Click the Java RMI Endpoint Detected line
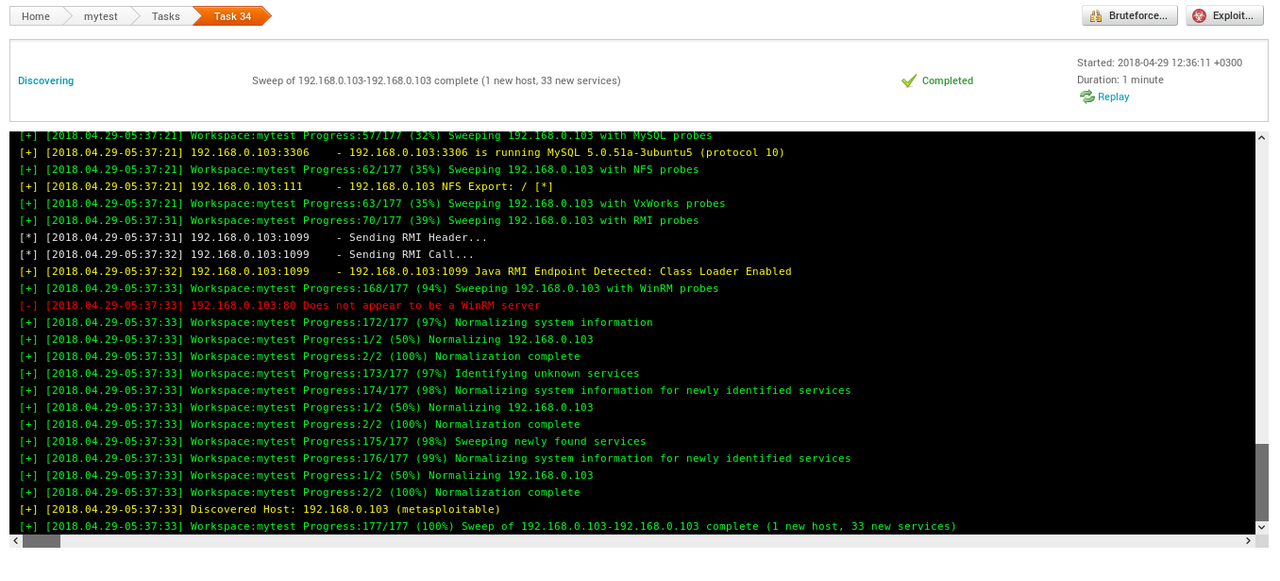Screen dimensions: 1280x581 pyautogui.click(x=405, y=272)
